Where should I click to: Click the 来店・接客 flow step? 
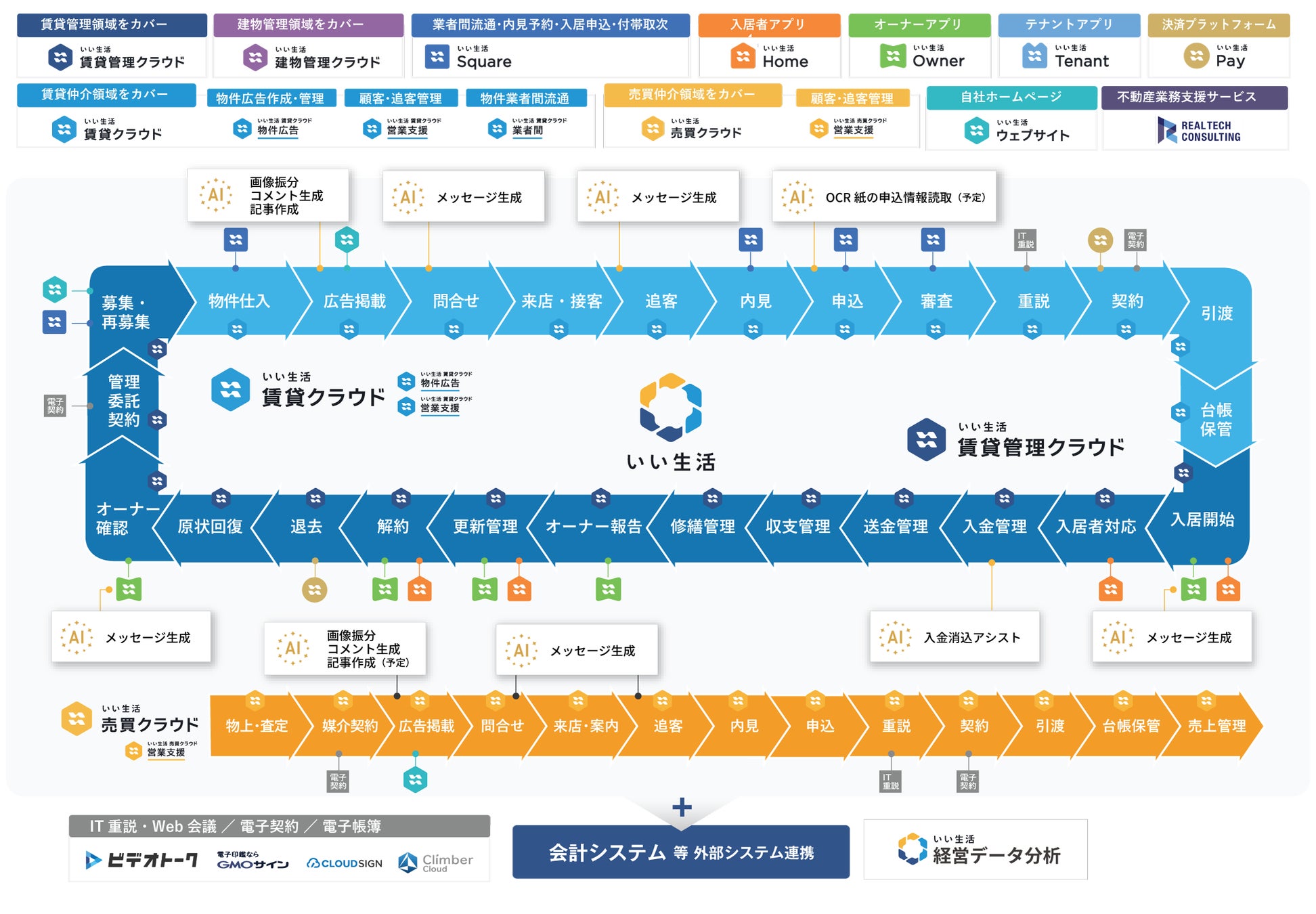click(x=562, y=301)
